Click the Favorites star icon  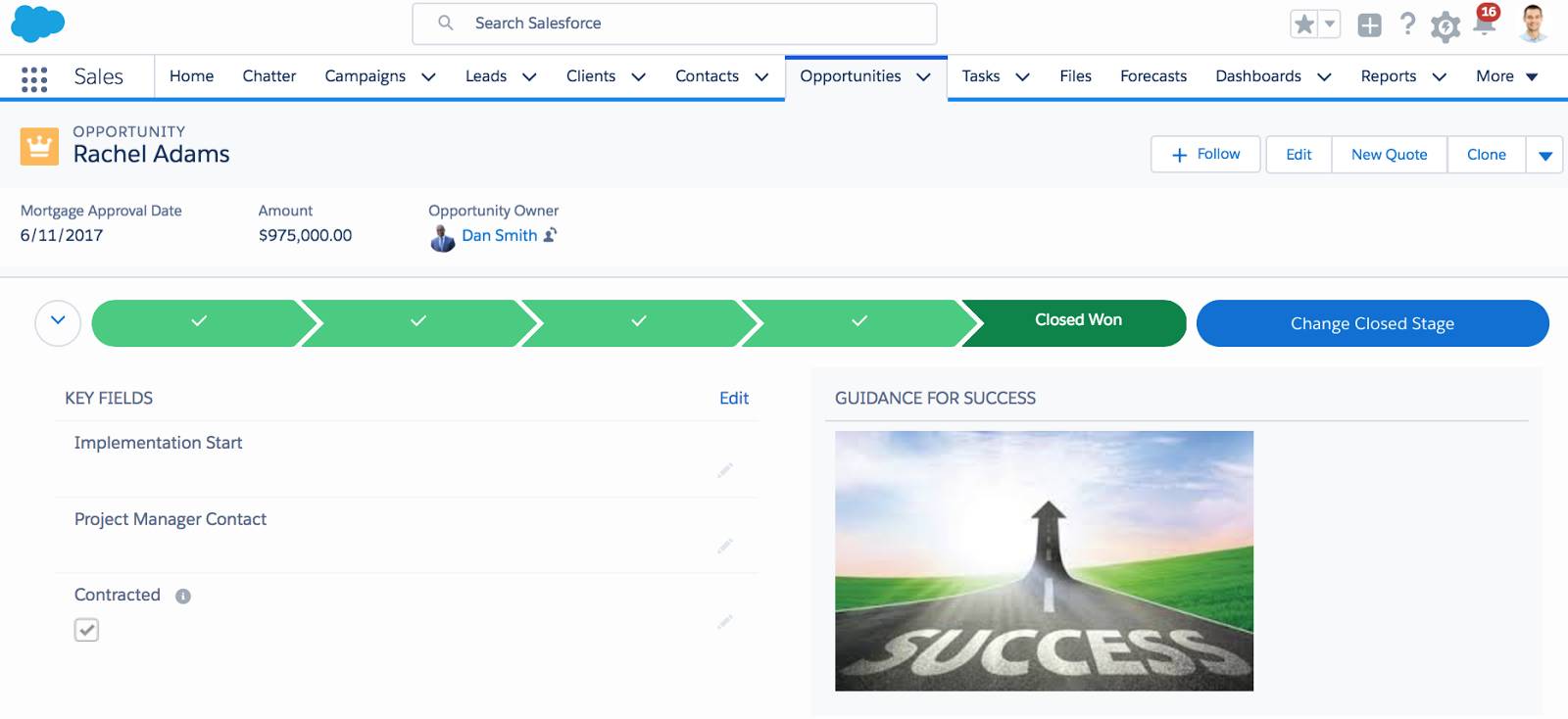(1304, 24)
